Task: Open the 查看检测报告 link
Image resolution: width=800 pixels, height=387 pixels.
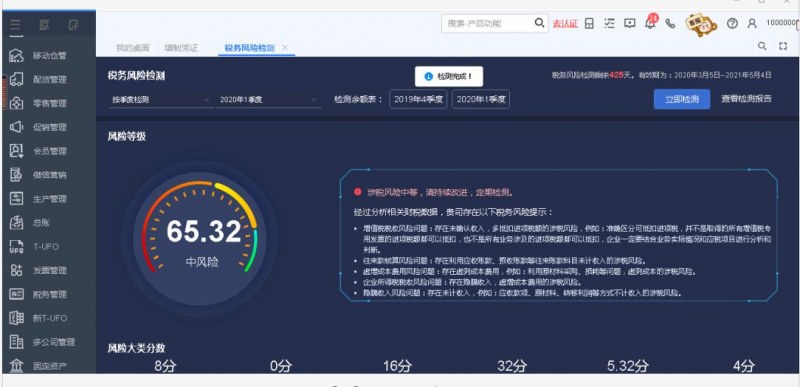Action: [x=746, y=99]
